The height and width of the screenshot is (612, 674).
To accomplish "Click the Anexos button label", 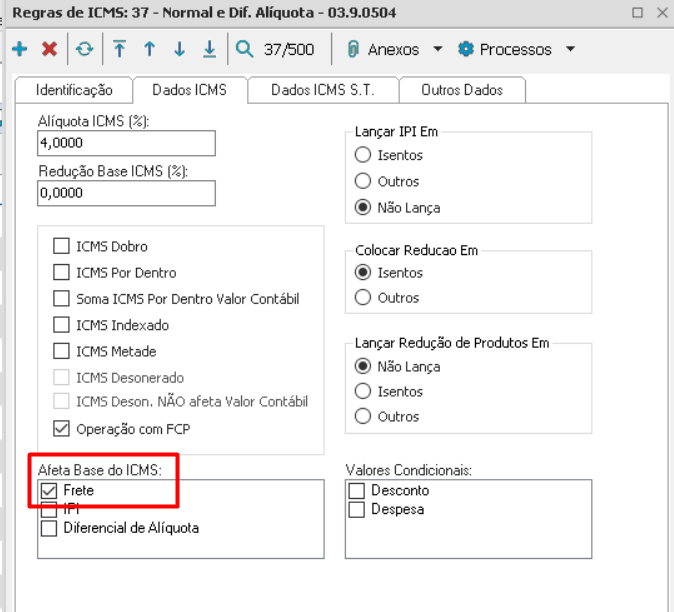I will [x=393, y=49].
